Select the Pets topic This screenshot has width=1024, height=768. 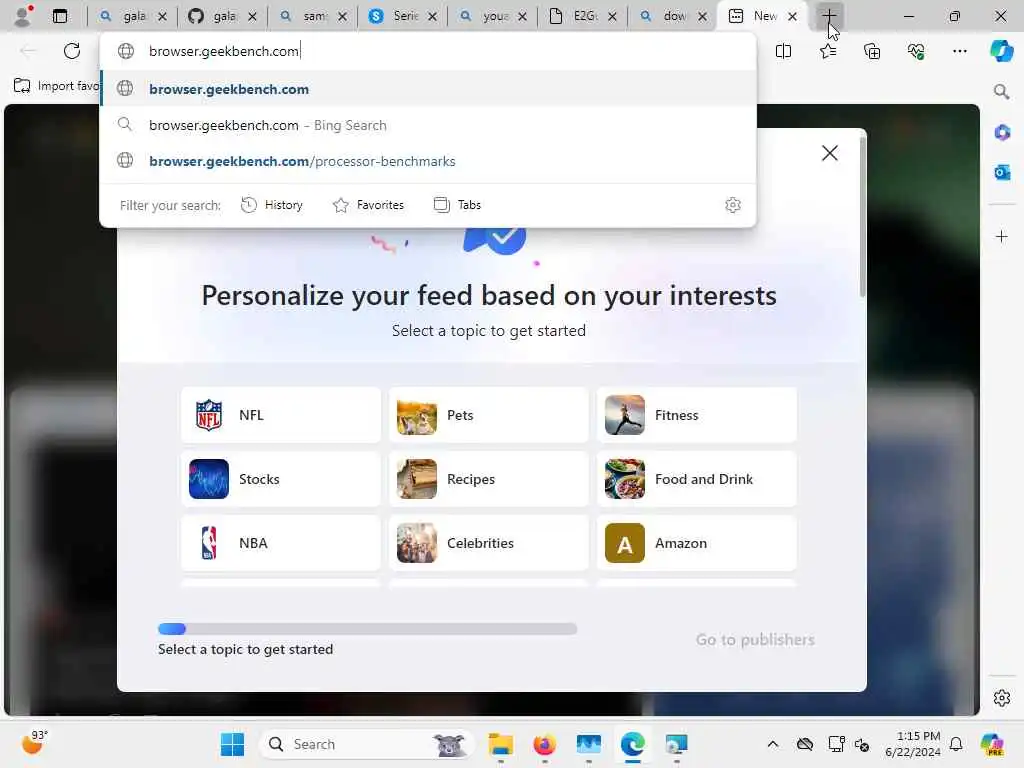click(488, 415)
